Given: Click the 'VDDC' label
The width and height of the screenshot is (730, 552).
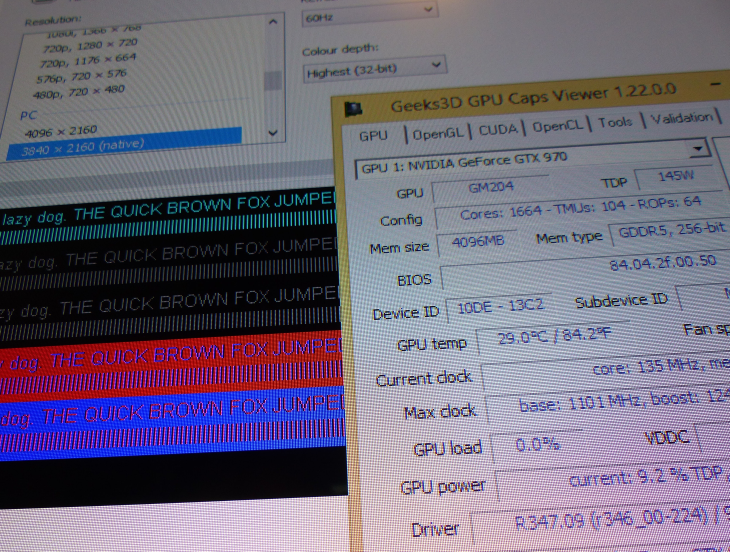Looking at the screenshot, I should pyautogui.click(x=667, y=438).
